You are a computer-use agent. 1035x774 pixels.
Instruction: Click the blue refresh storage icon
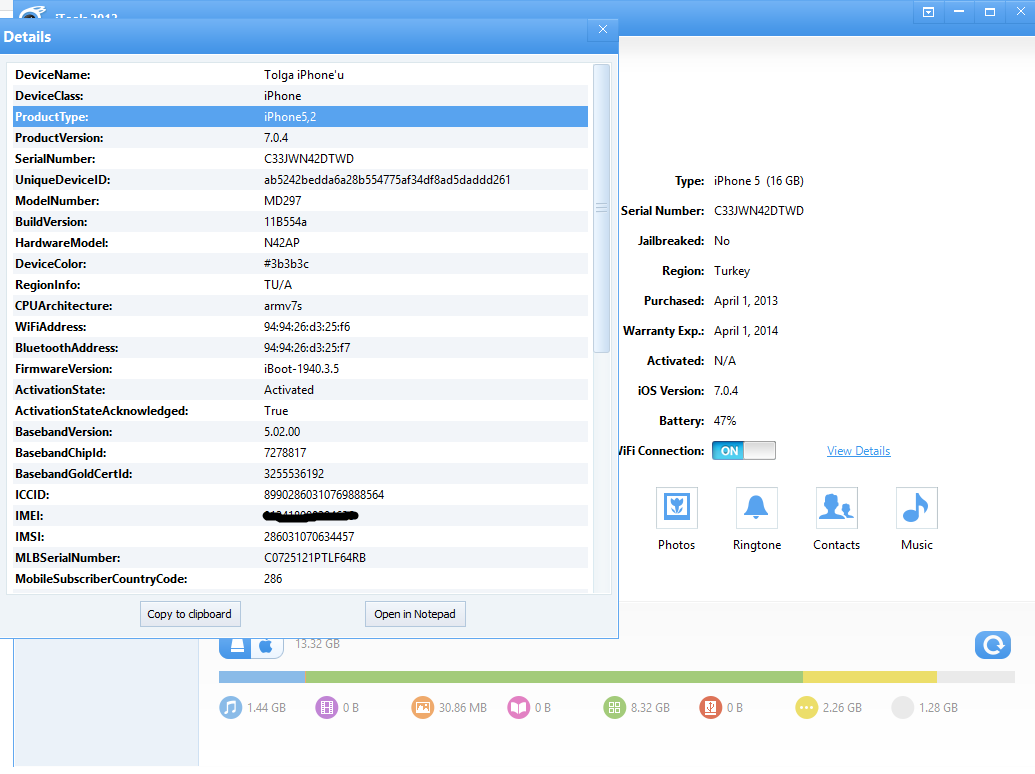pyautogui.click(x=993, y=645)
